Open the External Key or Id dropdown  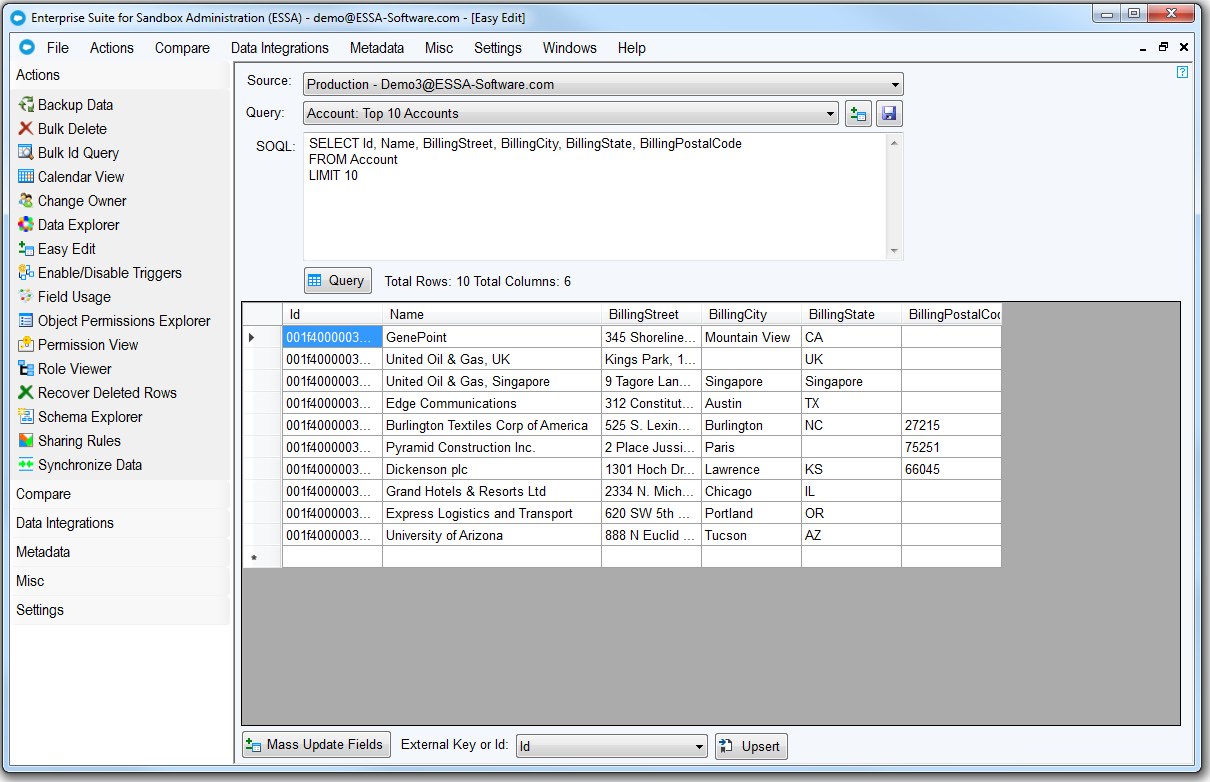(x=612, y=746)
